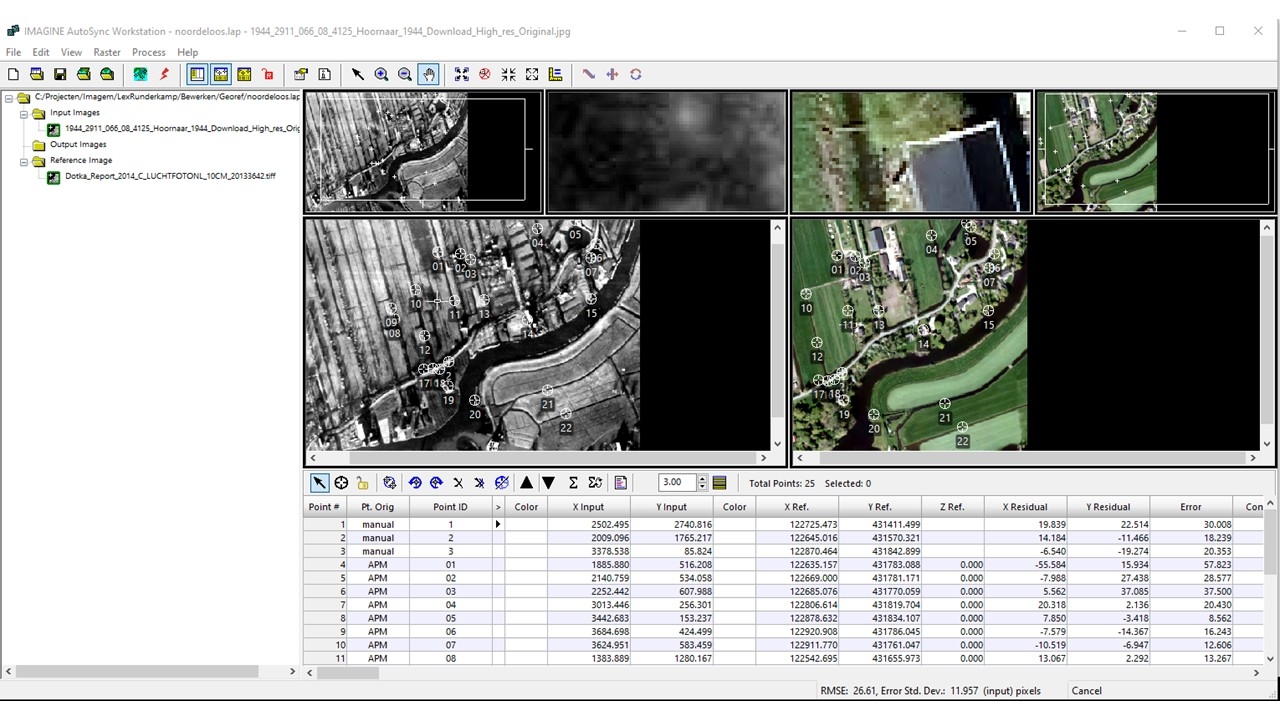The image size is (1280, 720).
Task: Collapse the noordeloos.lap project root node
Action: [x=9, y=98]
